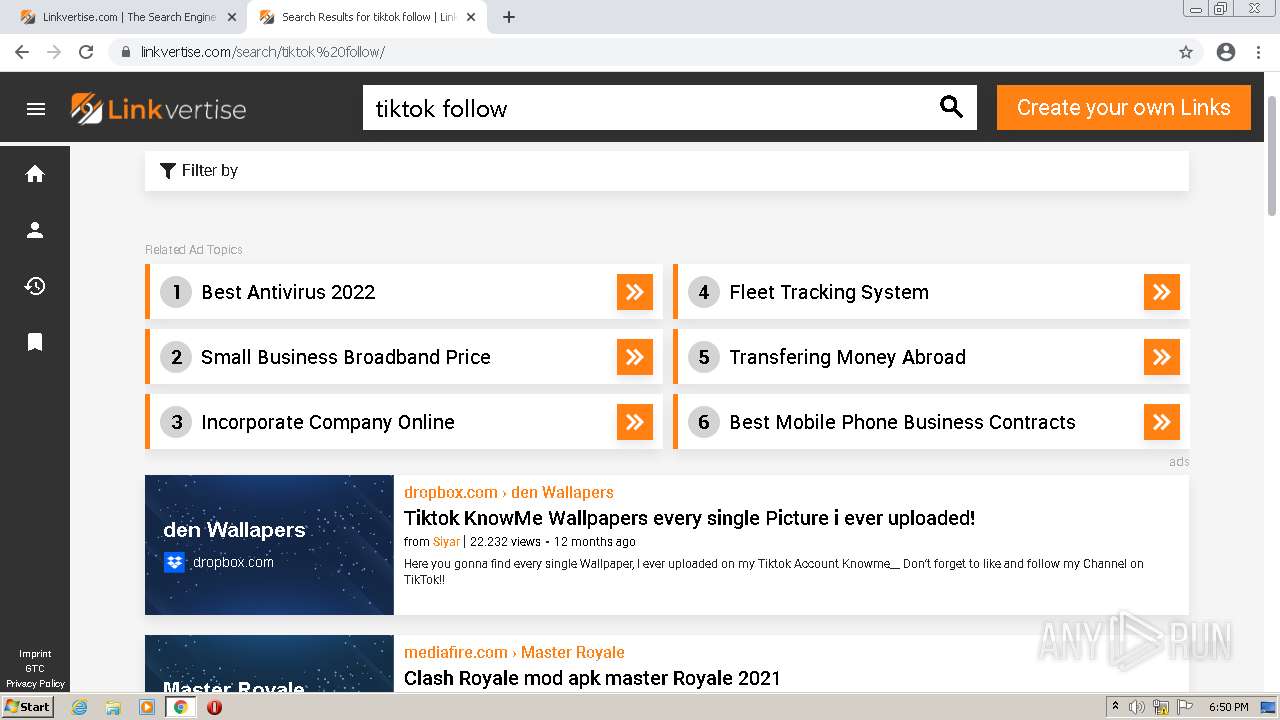Click the browser back arrow
The width and height of the screenshot is (1280, 720).
point(22,52)
